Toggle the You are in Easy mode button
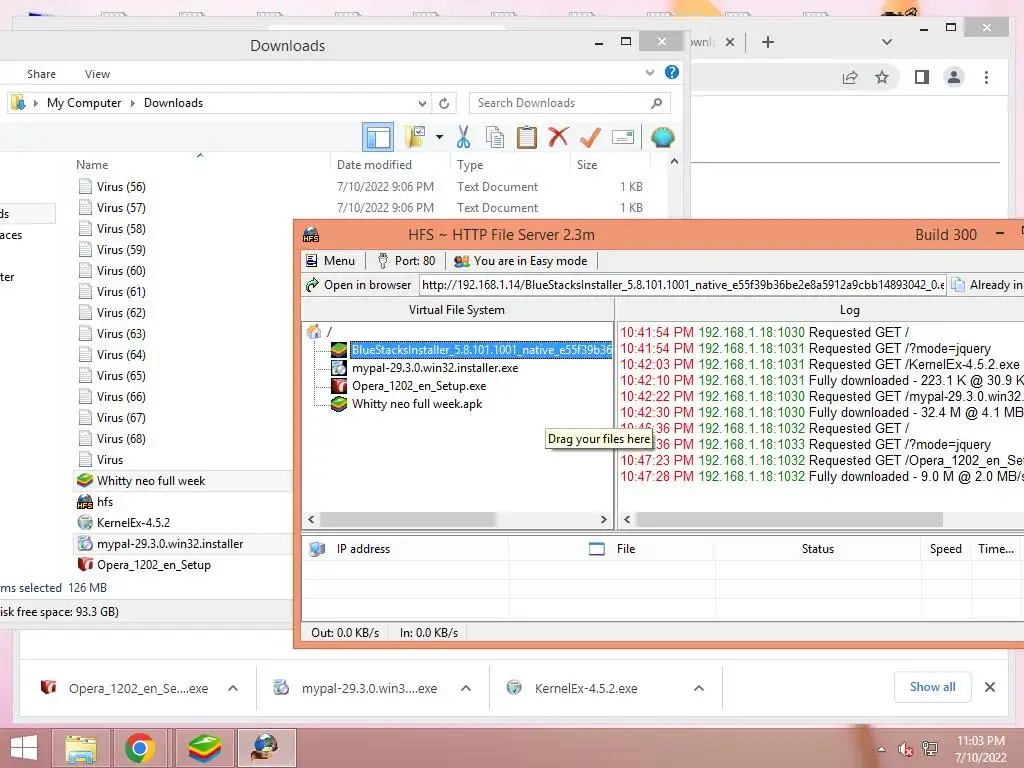 click(x=521, y=261)
